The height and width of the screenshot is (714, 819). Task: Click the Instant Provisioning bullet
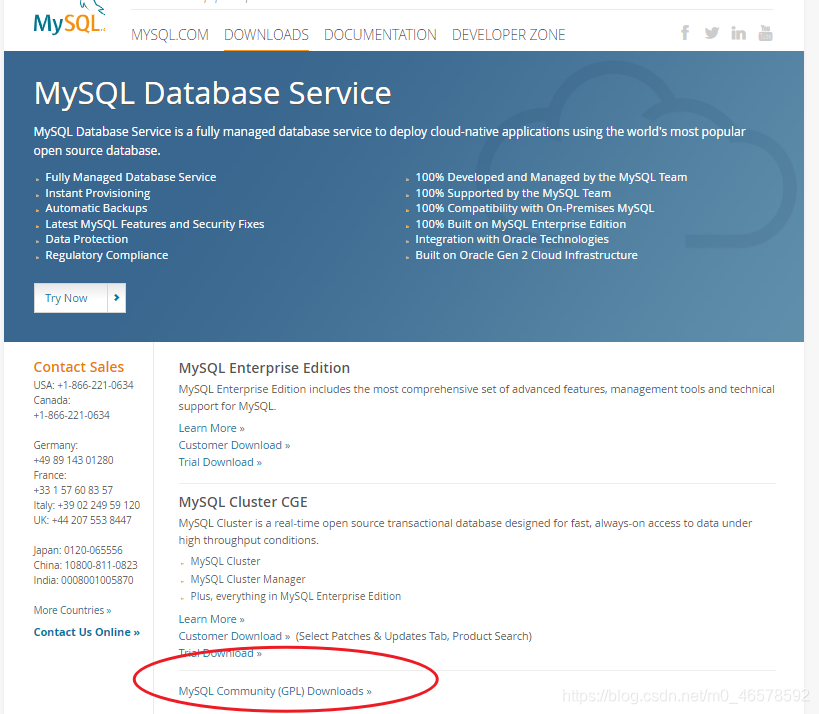coord(98,193)
